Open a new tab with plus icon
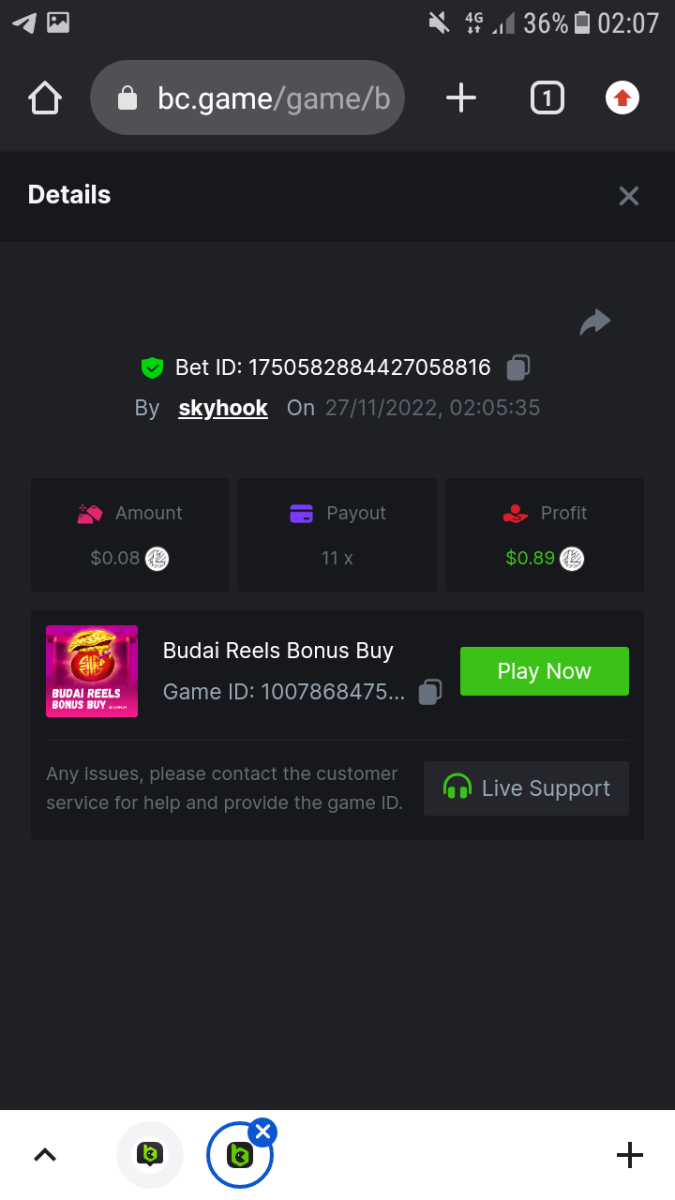Screen dimensions: 675x1200 tap(461, 98)
